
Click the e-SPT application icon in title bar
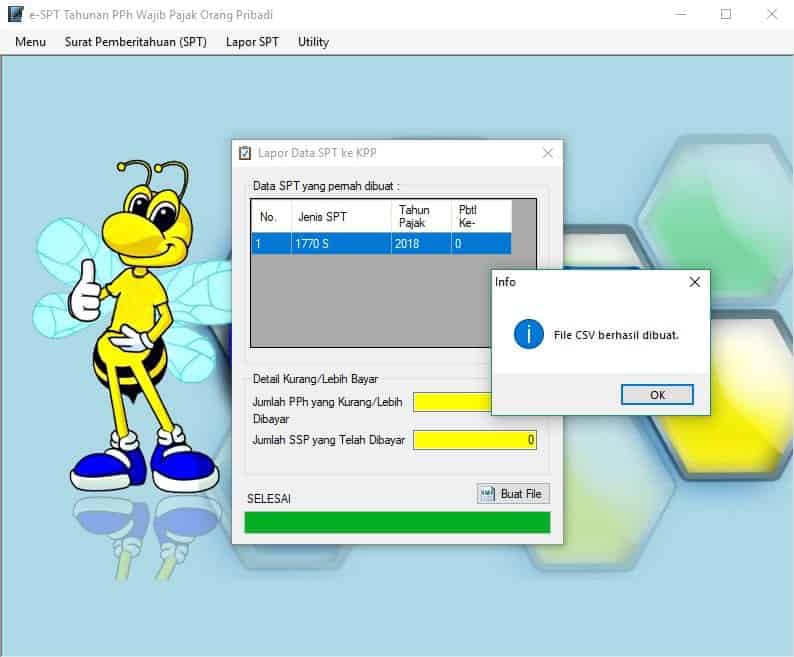[16, 14]
